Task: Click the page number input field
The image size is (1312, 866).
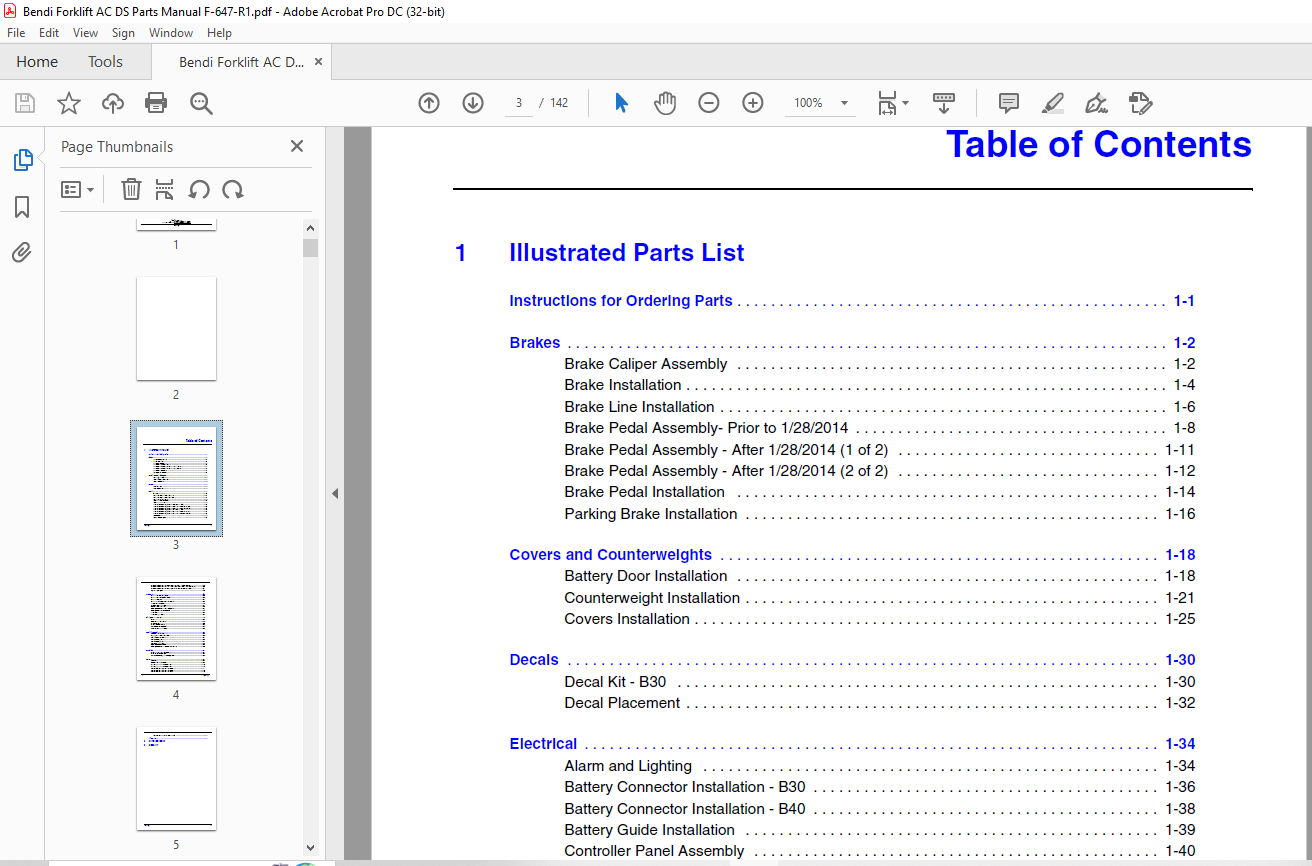Action: [x=519, y=103]
